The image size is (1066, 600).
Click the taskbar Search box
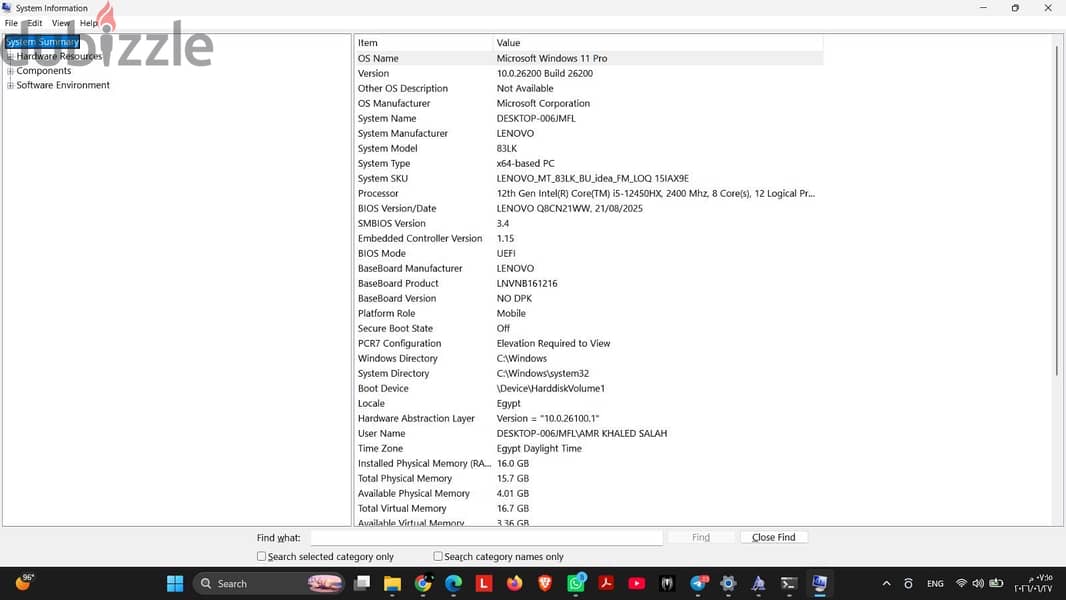[269, 584]
